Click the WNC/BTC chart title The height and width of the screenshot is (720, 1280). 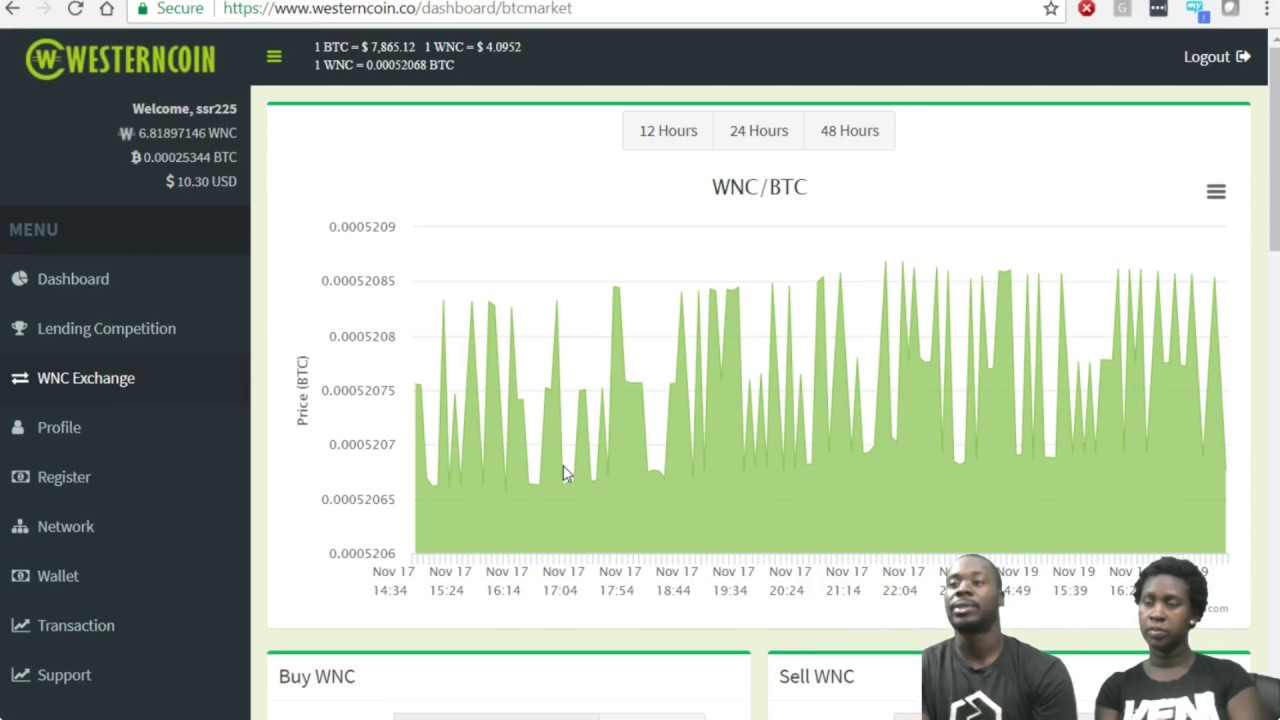[759, 187]
